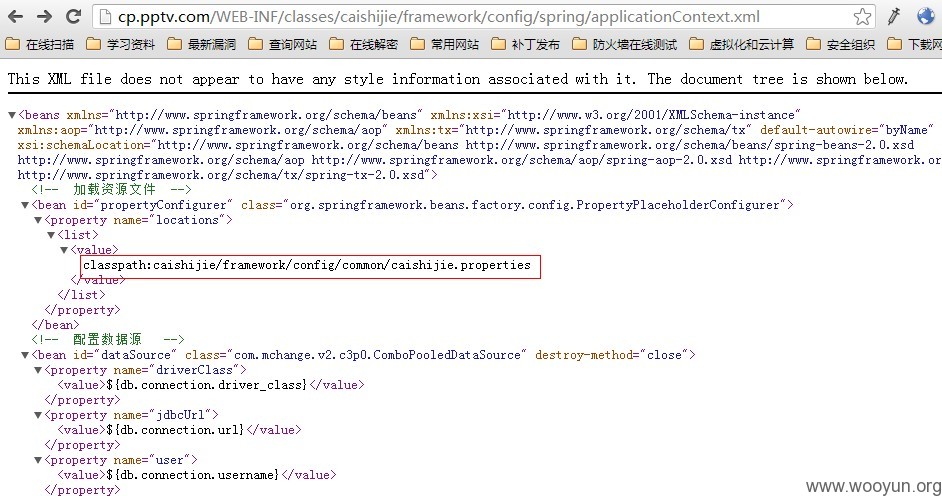Open the 补丁发布 bookmark folder
Image resolution: width=942 pixels, height=496 pixels.
point(526,44)
